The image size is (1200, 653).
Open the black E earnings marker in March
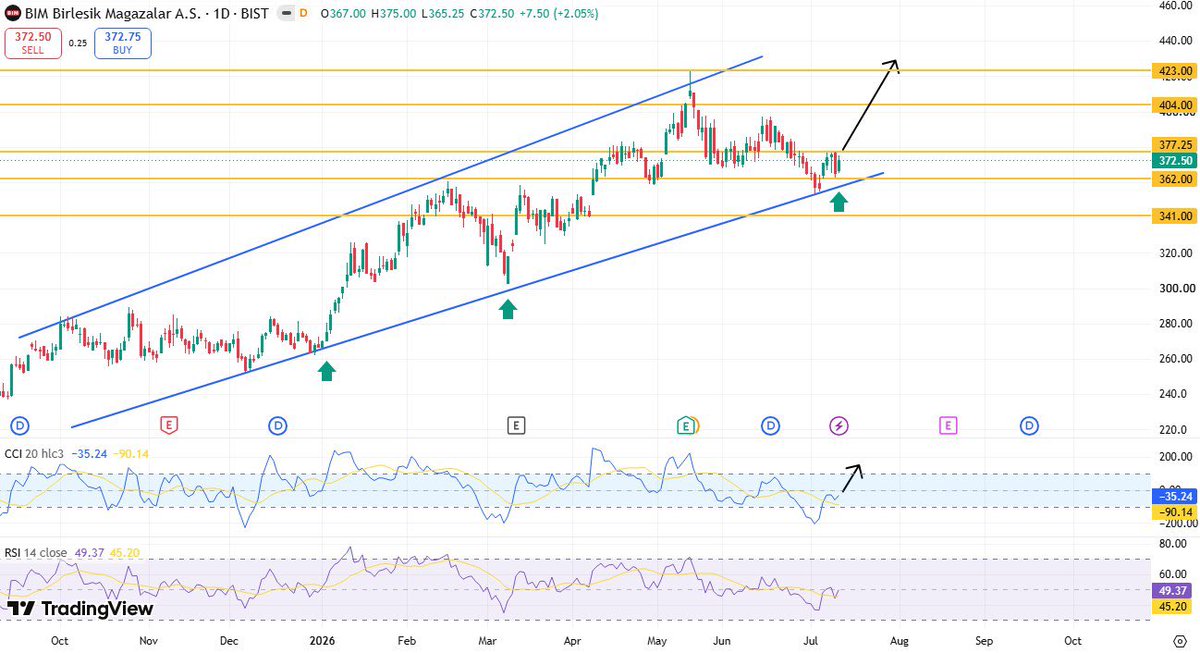click(515, 425)
